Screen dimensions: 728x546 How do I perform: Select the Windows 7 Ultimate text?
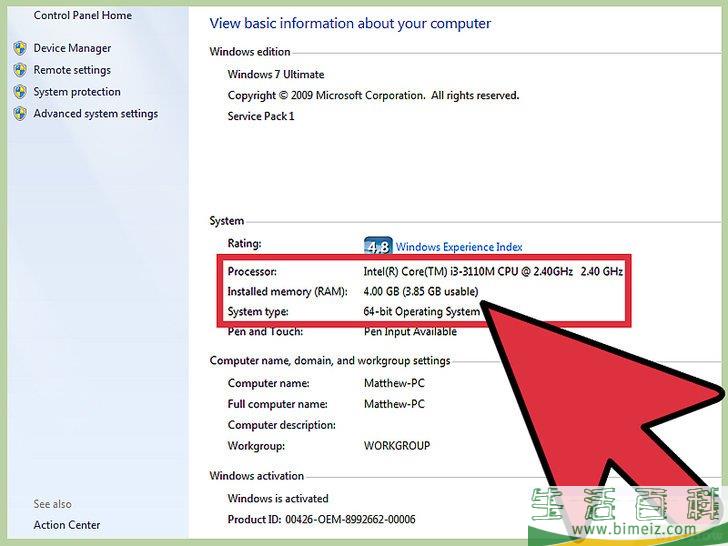(x=276, y=74)
